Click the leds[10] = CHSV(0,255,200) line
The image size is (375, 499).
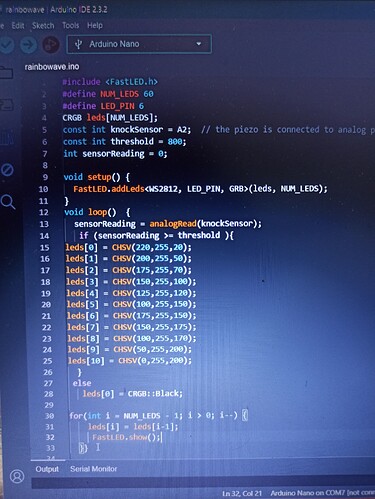pyautogui.click(x=130, y=361)
